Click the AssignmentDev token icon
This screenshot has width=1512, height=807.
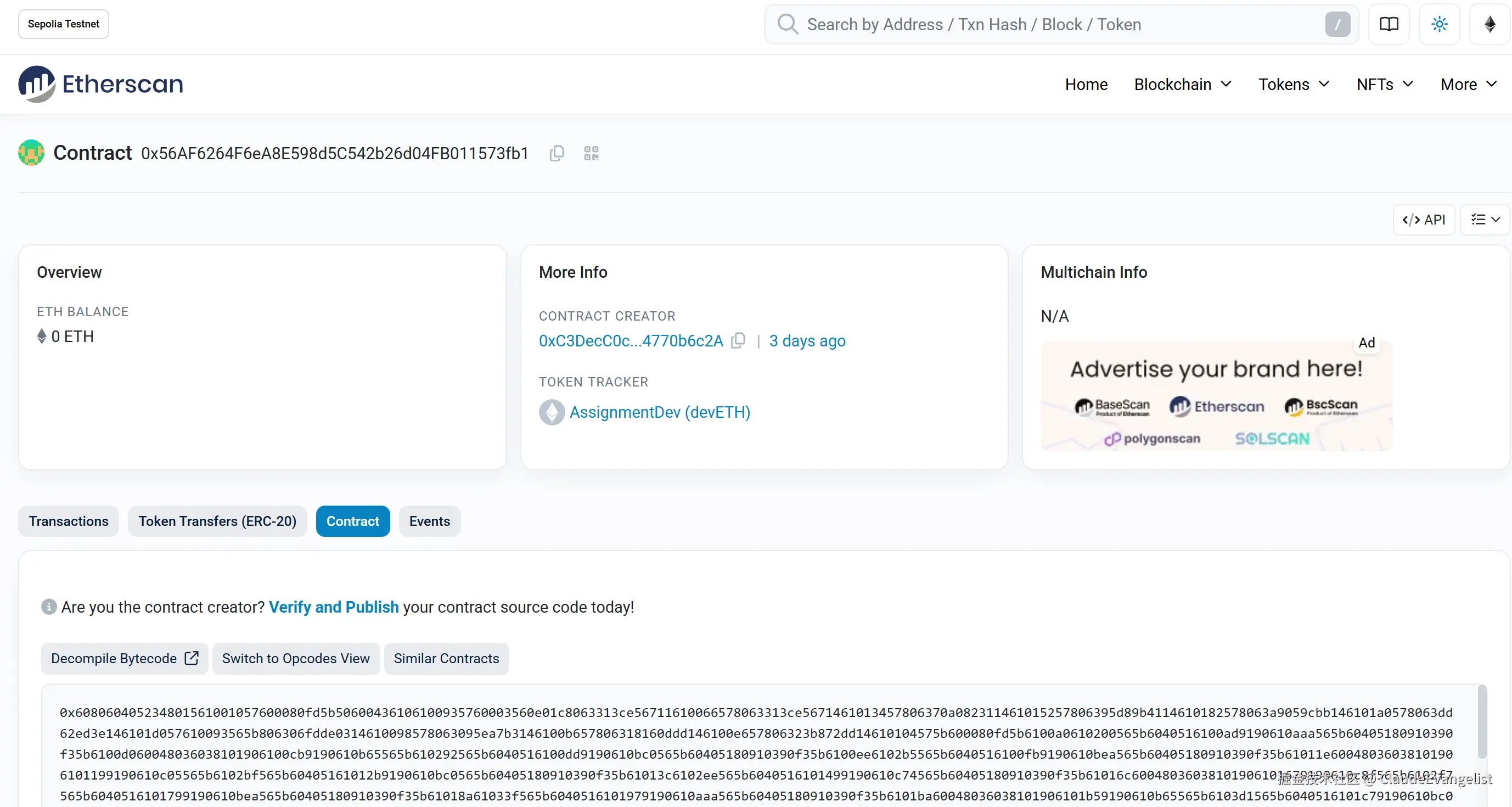click(x=551, y=412)
